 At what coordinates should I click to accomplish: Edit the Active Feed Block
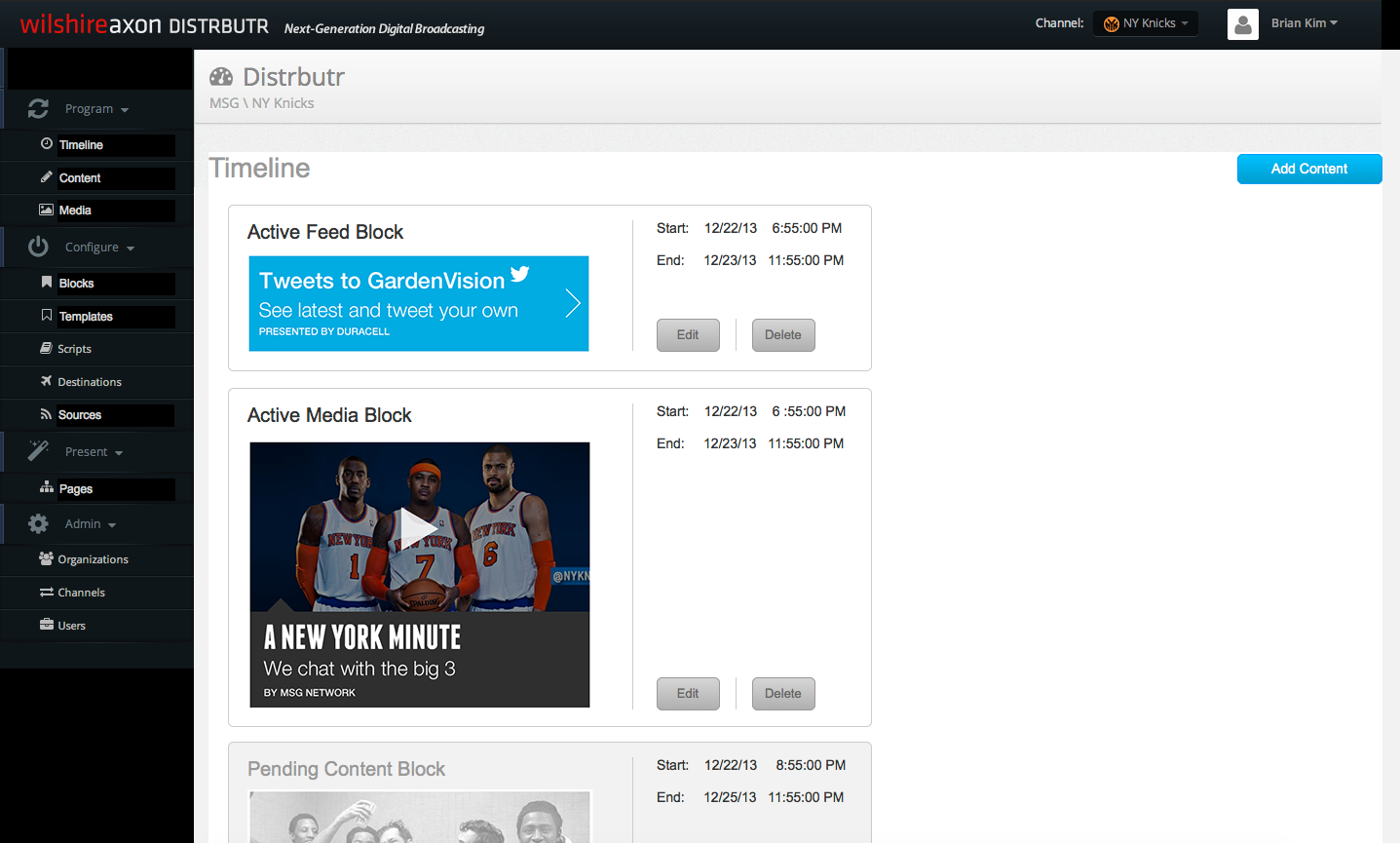click(688, 335)
